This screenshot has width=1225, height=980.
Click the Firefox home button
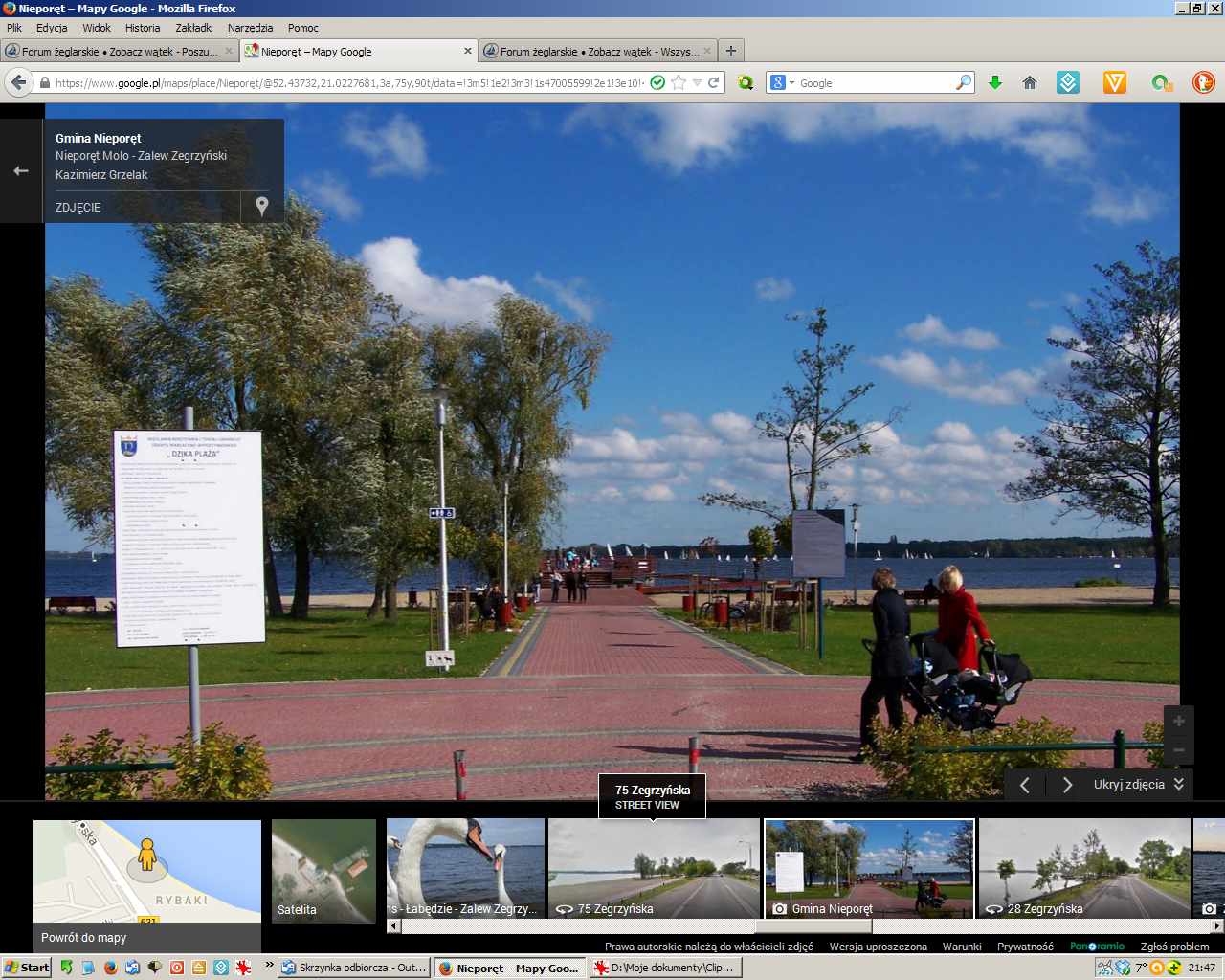click(x=1030, y=83)
